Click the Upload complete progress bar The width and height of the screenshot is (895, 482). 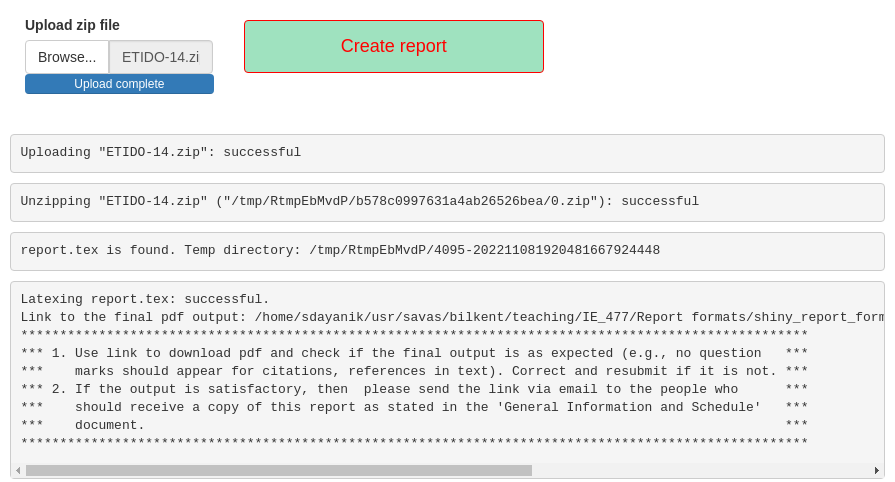[119, 84]
